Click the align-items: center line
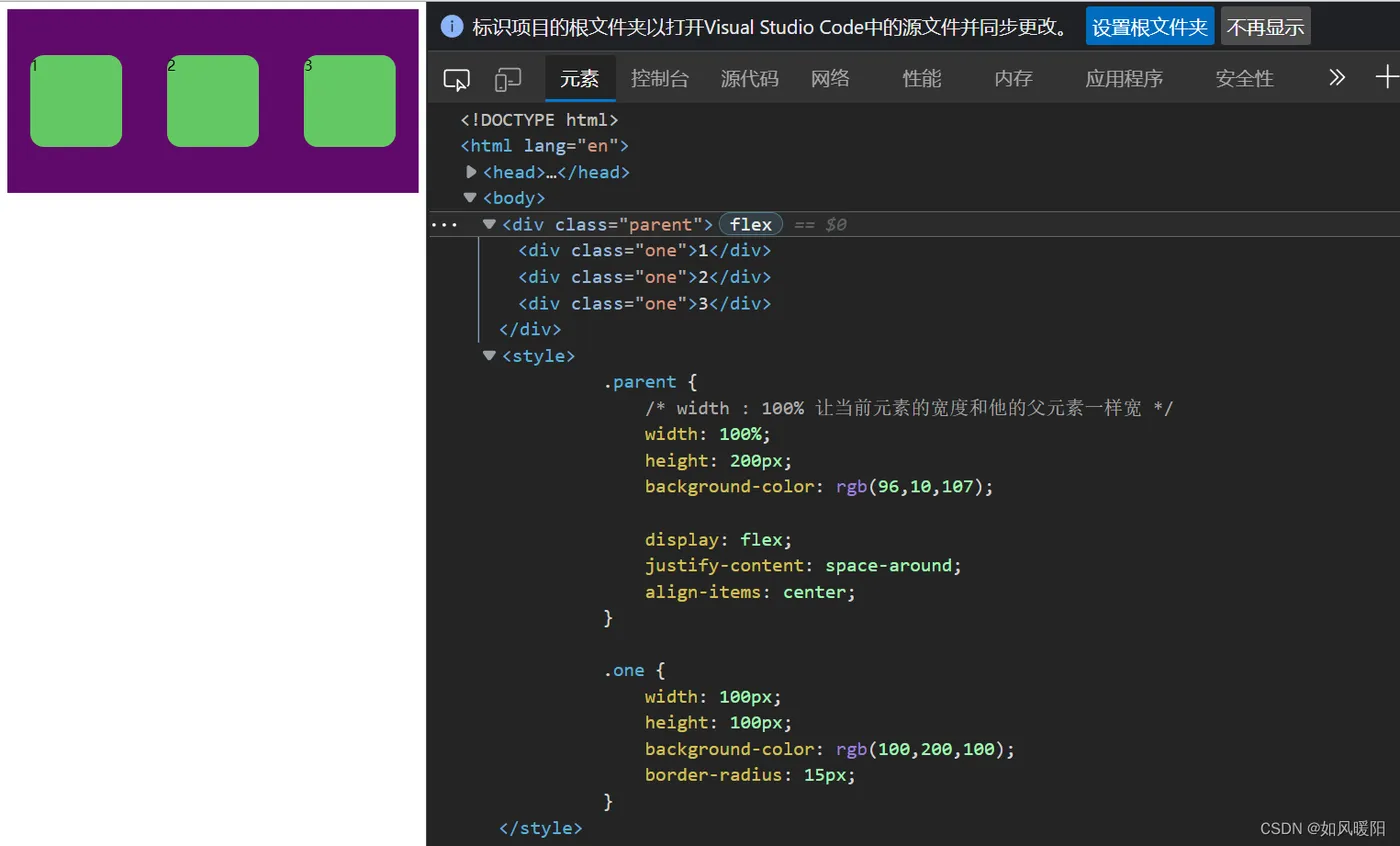The image size is (1400, 846). pos(751,592)
